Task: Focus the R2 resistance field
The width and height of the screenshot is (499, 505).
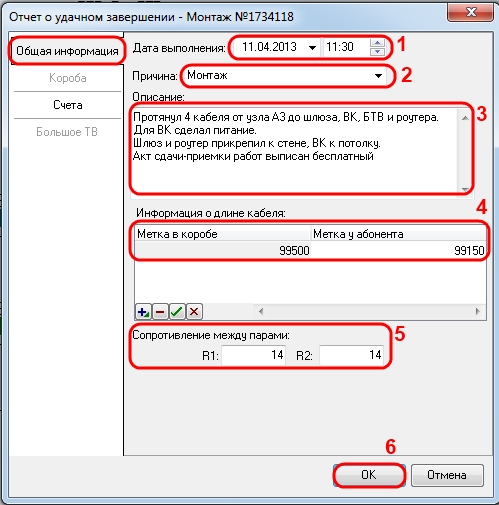Action: (x=351, y=355)
